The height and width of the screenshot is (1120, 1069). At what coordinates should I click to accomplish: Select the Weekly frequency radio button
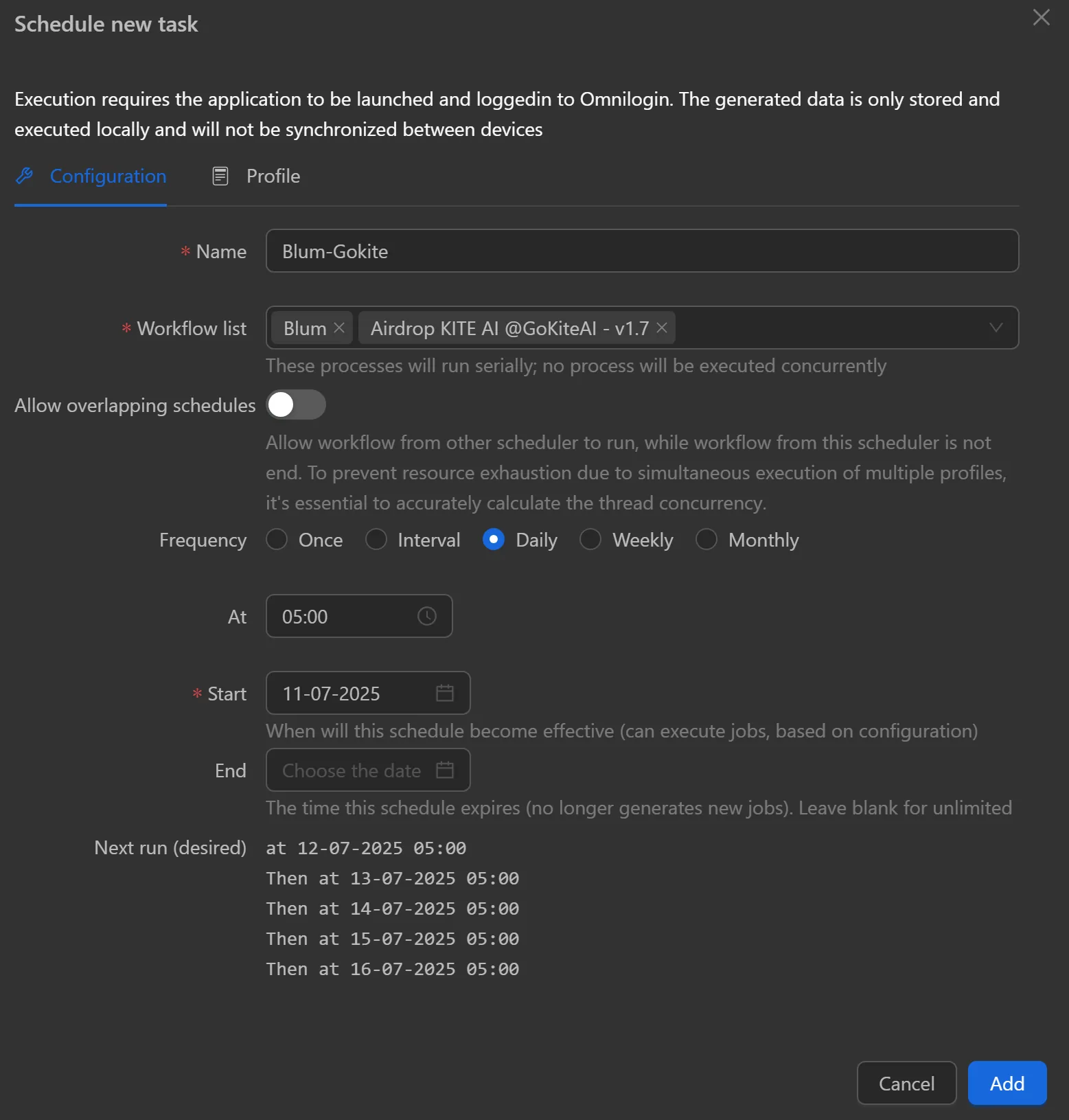coord(590,540)
